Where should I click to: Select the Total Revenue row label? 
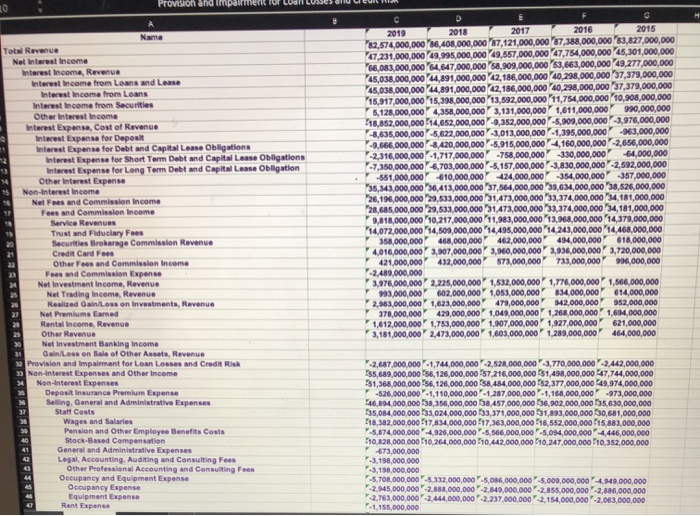pyautogui.click(x=30, y=51)
